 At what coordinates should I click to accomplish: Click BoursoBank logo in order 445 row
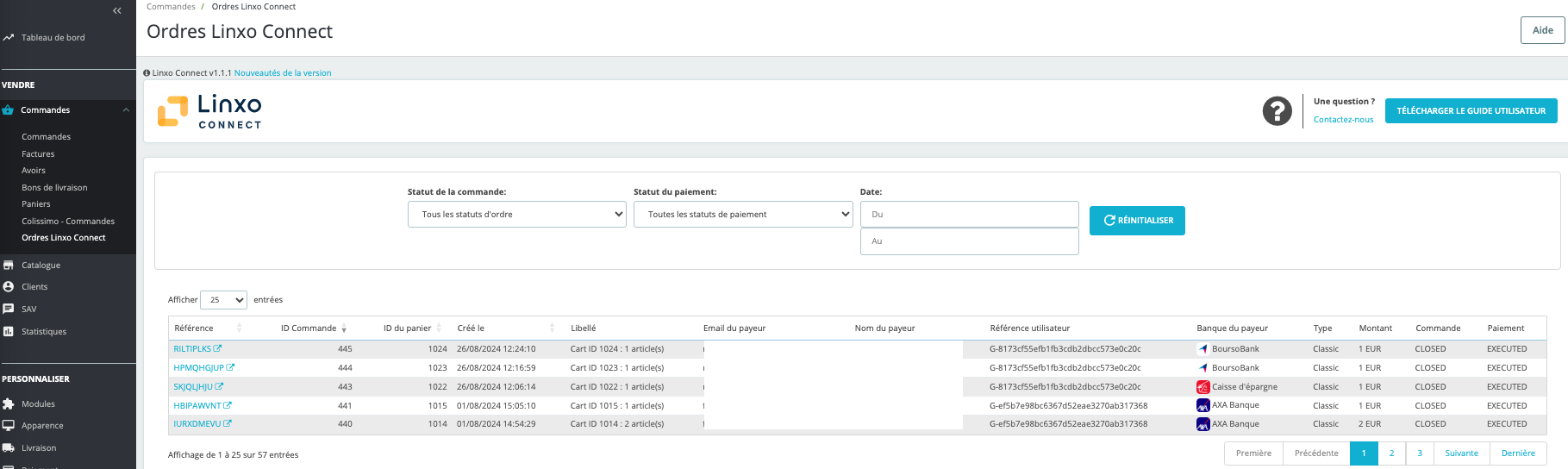pyautogui.click(x=1203, y=348)
